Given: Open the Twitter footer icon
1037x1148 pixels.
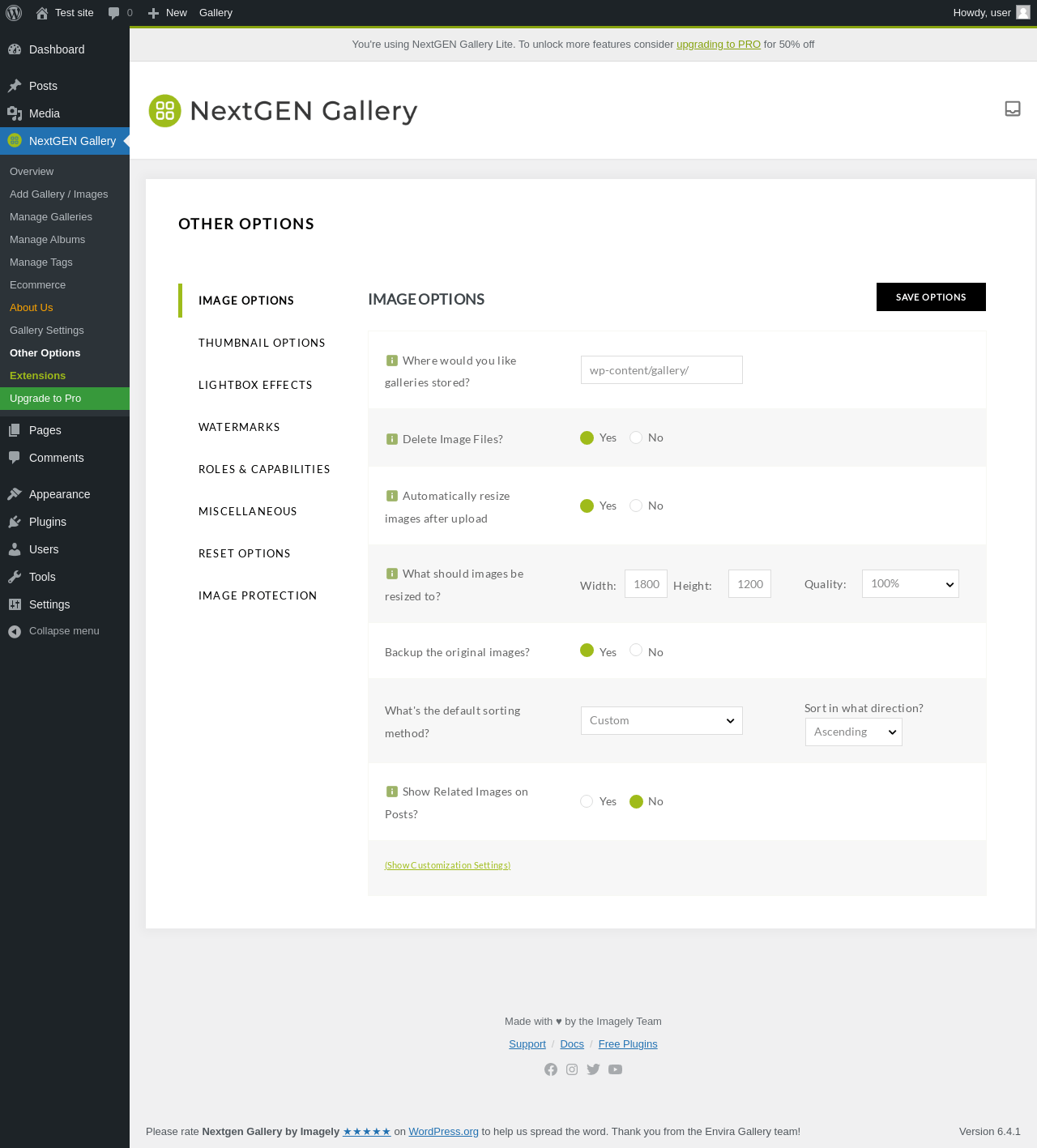Looking at the screenshot, I should pos(593,1069).
